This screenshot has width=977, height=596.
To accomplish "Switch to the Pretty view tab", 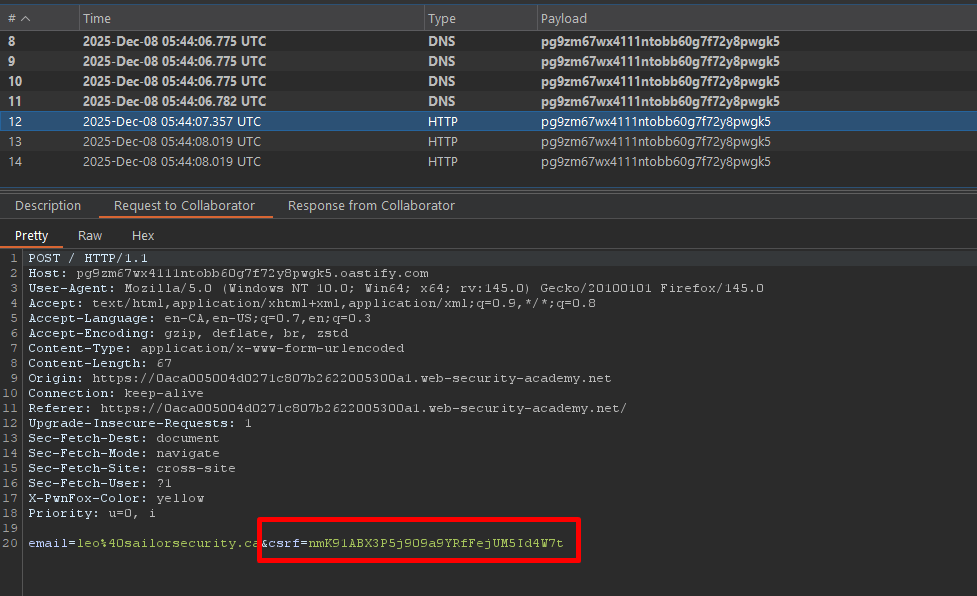I will (31, 236).
